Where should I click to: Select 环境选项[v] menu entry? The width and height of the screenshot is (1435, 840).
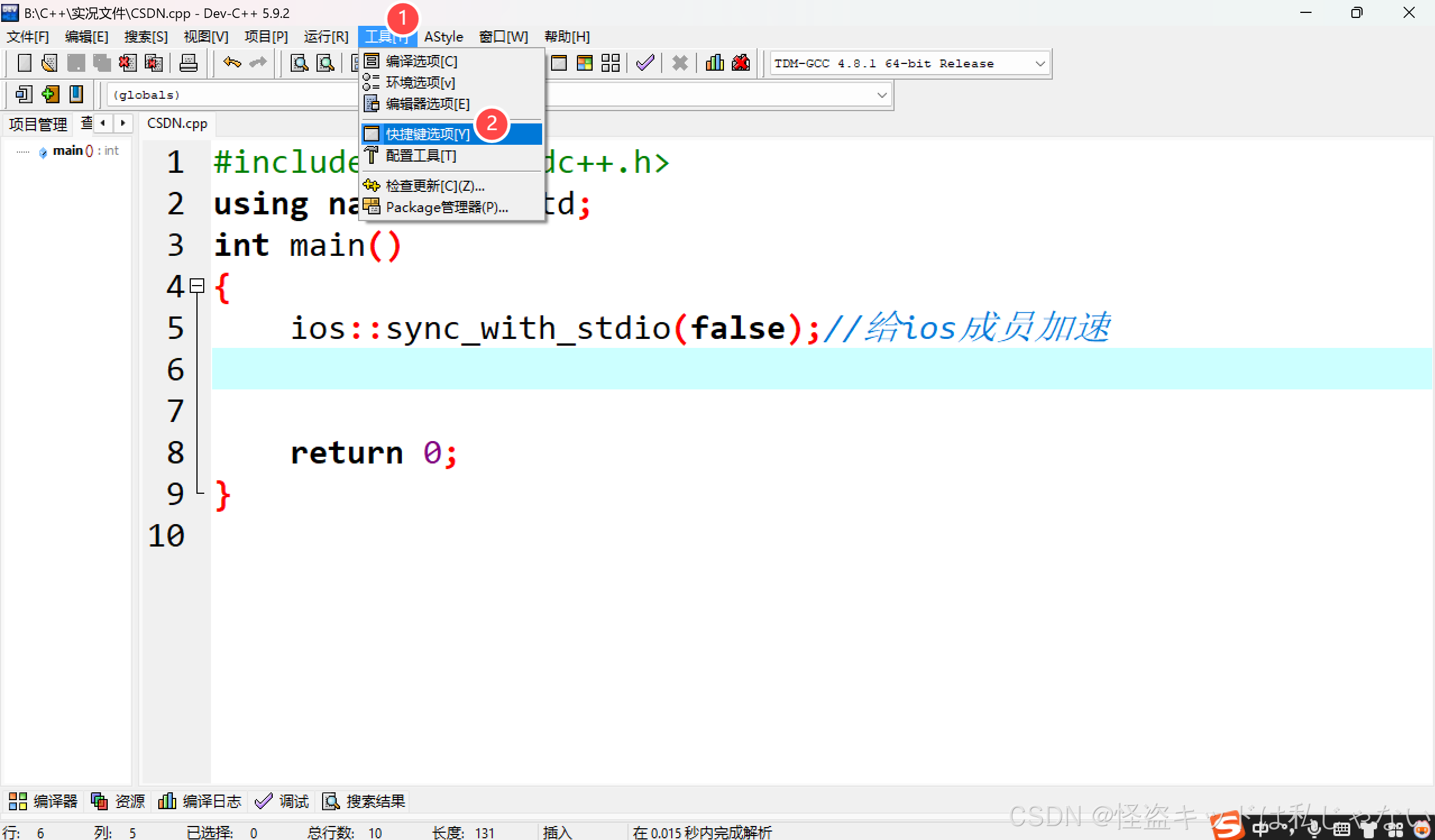point(452,82)
